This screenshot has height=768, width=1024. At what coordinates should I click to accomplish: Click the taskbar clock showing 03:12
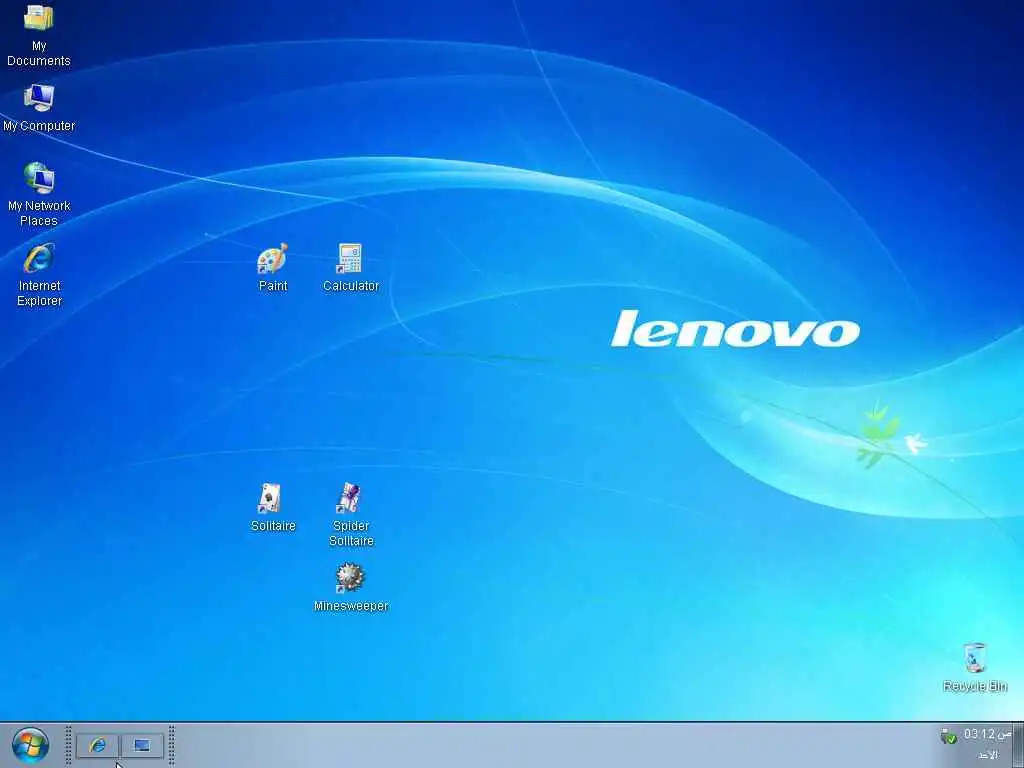[x=987, y=735]
